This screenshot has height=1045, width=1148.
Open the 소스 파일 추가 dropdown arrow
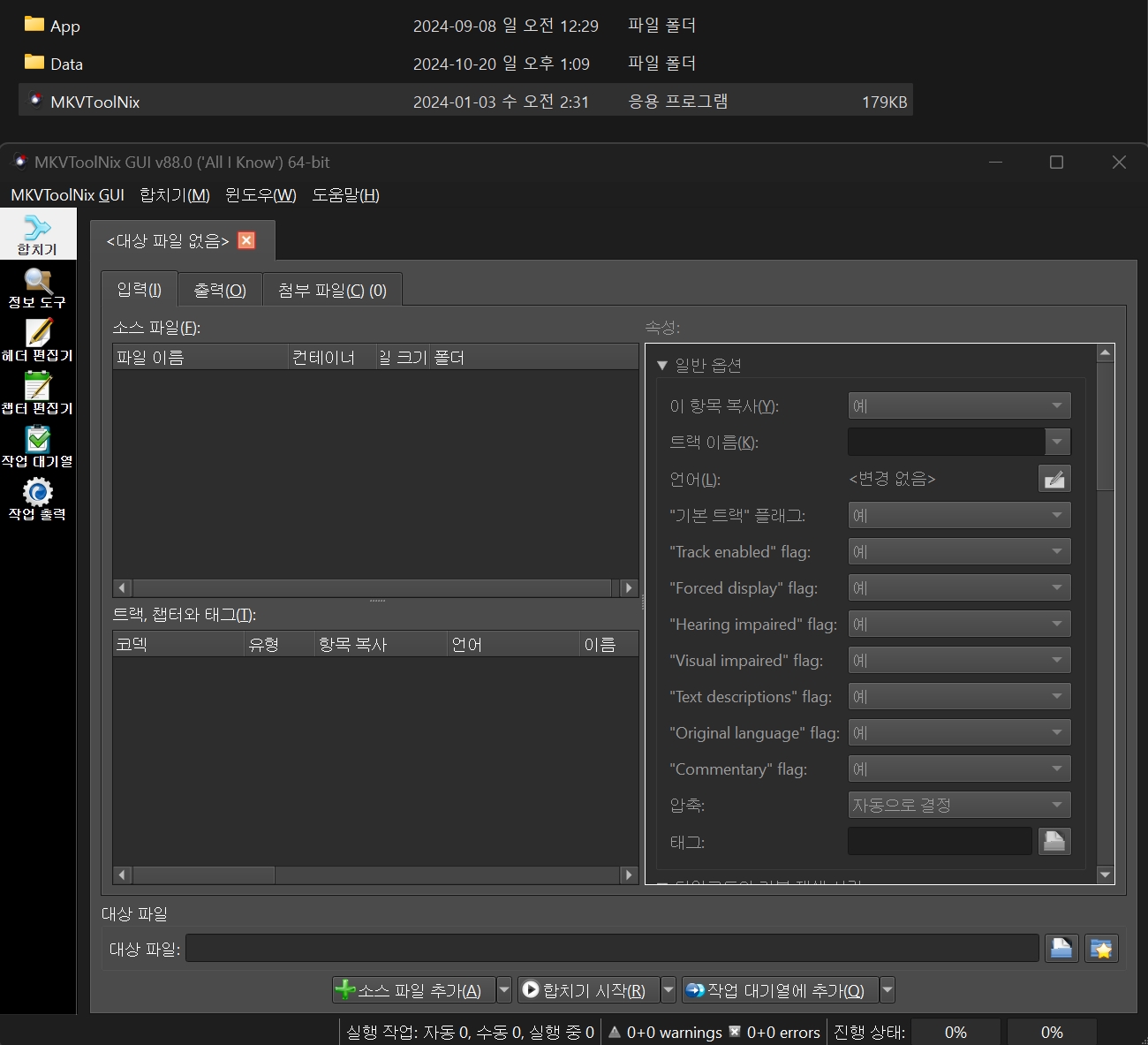(504, 990)
